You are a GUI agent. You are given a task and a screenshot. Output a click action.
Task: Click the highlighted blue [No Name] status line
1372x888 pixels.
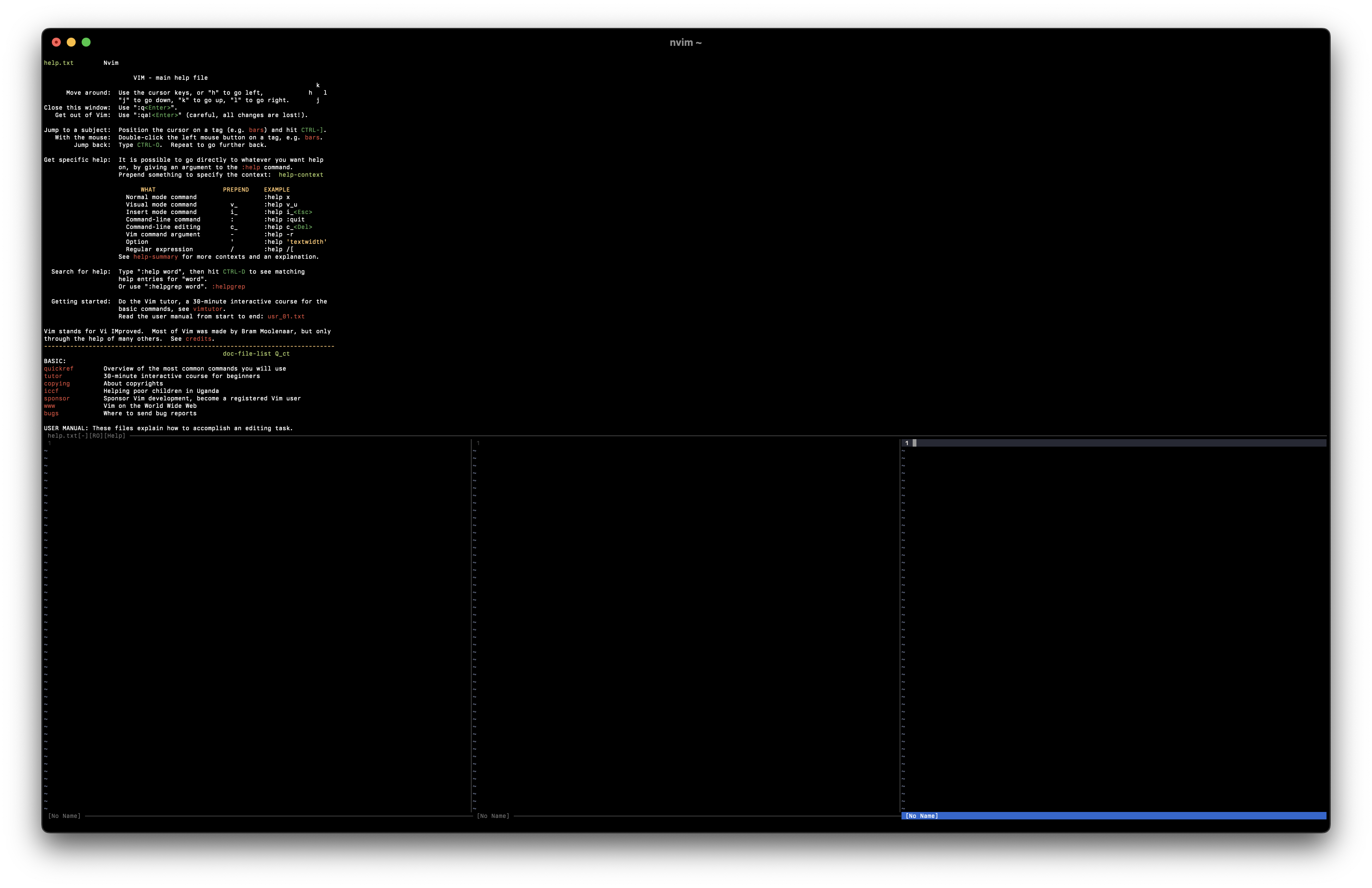click(922, 816)
